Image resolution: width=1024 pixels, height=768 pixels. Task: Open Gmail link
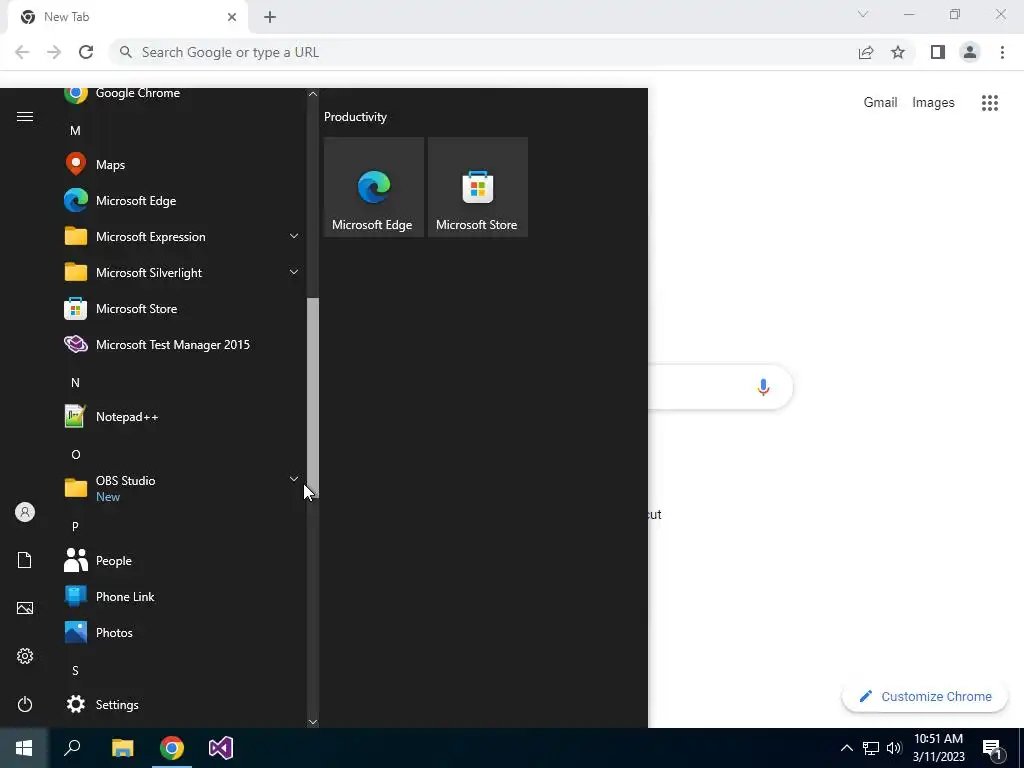[x=880, y=103]
